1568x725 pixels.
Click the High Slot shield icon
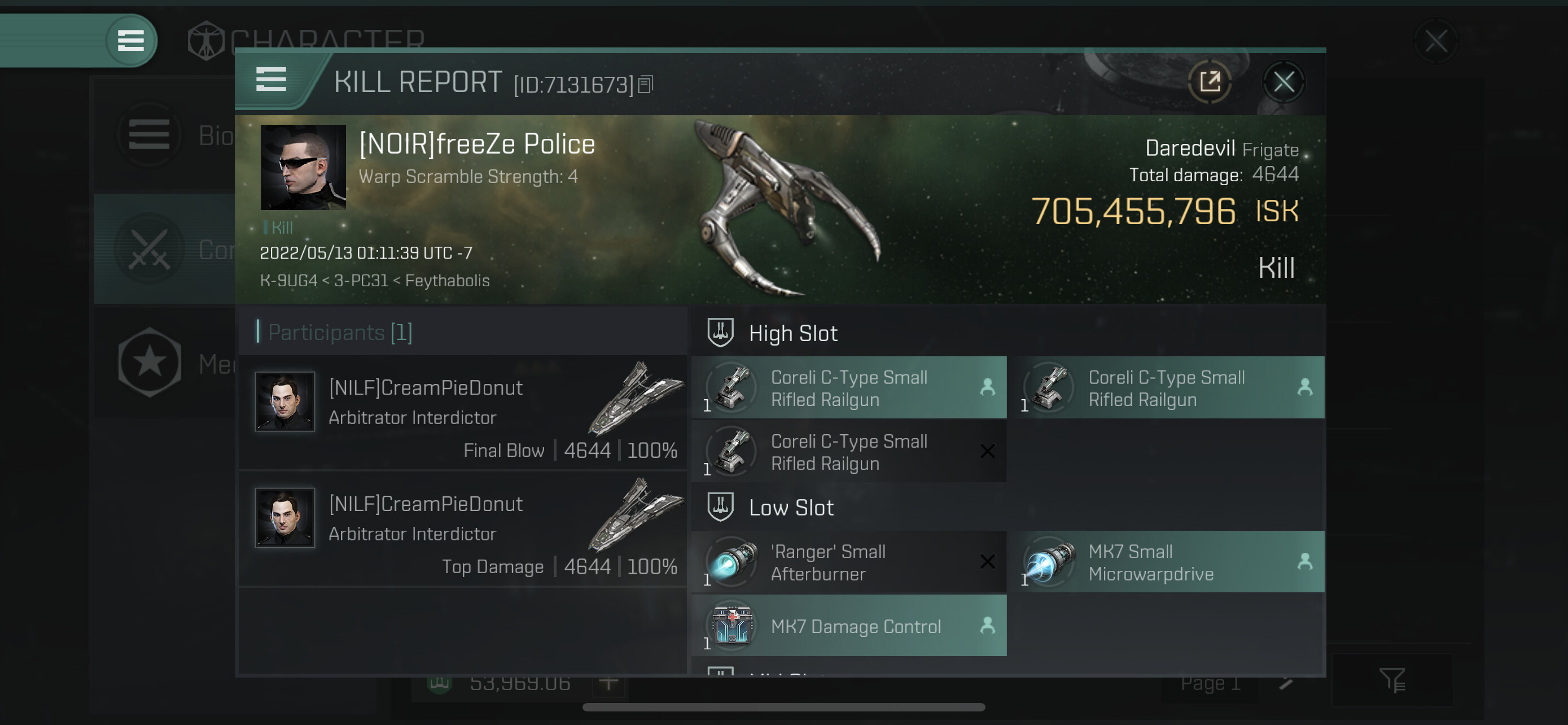(x=720, y=333)
